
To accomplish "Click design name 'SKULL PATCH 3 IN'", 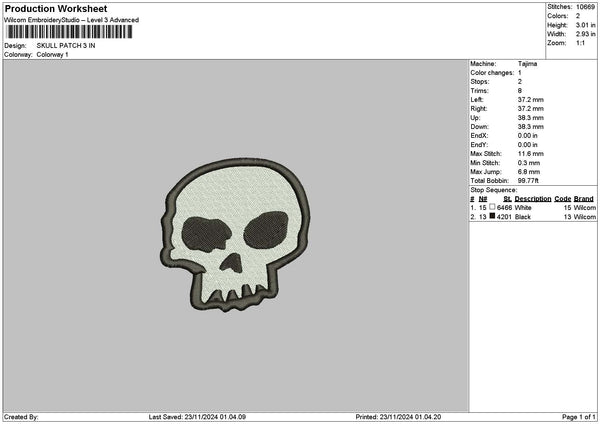I will tap(66, 46).
